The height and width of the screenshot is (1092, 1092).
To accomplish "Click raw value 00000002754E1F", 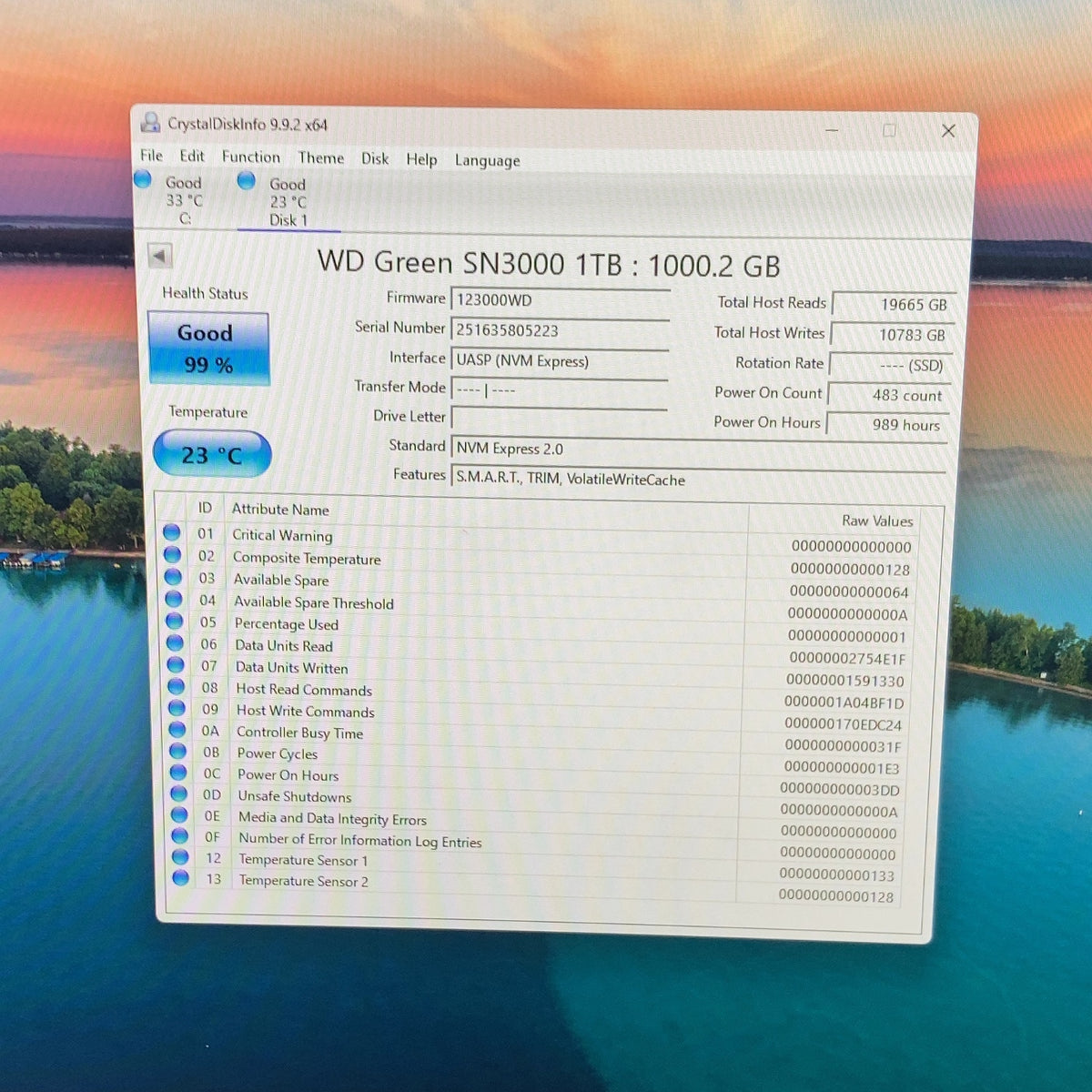I will coord(848,658).
